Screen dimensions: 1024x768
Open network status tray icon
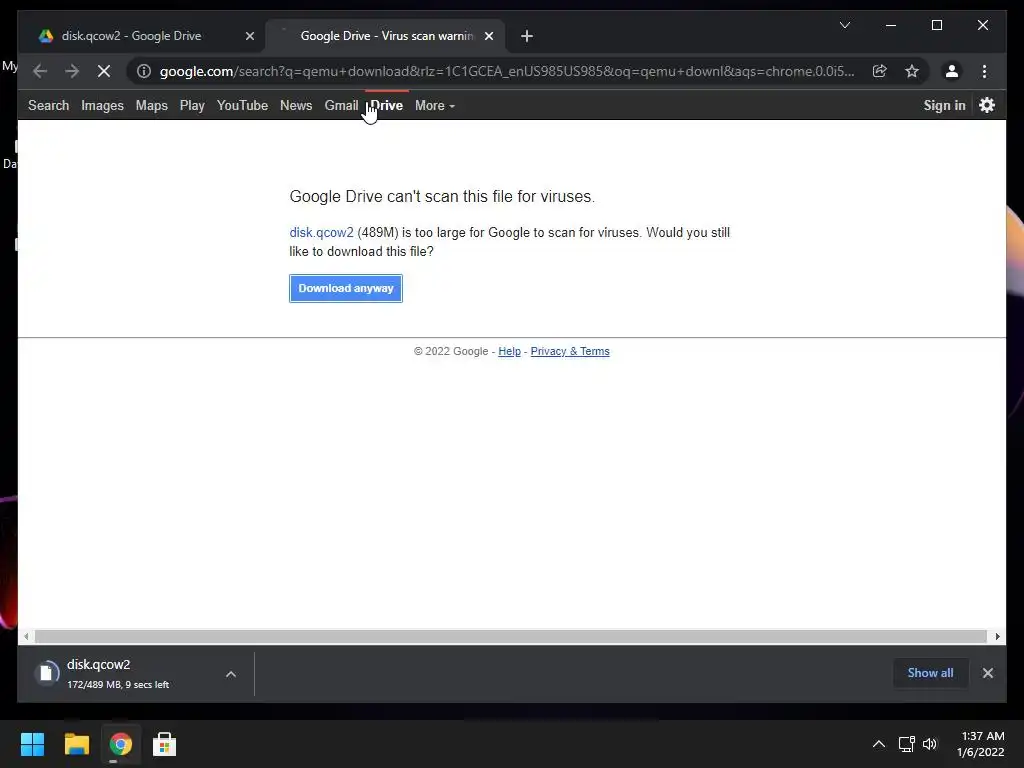coord(906,744)
